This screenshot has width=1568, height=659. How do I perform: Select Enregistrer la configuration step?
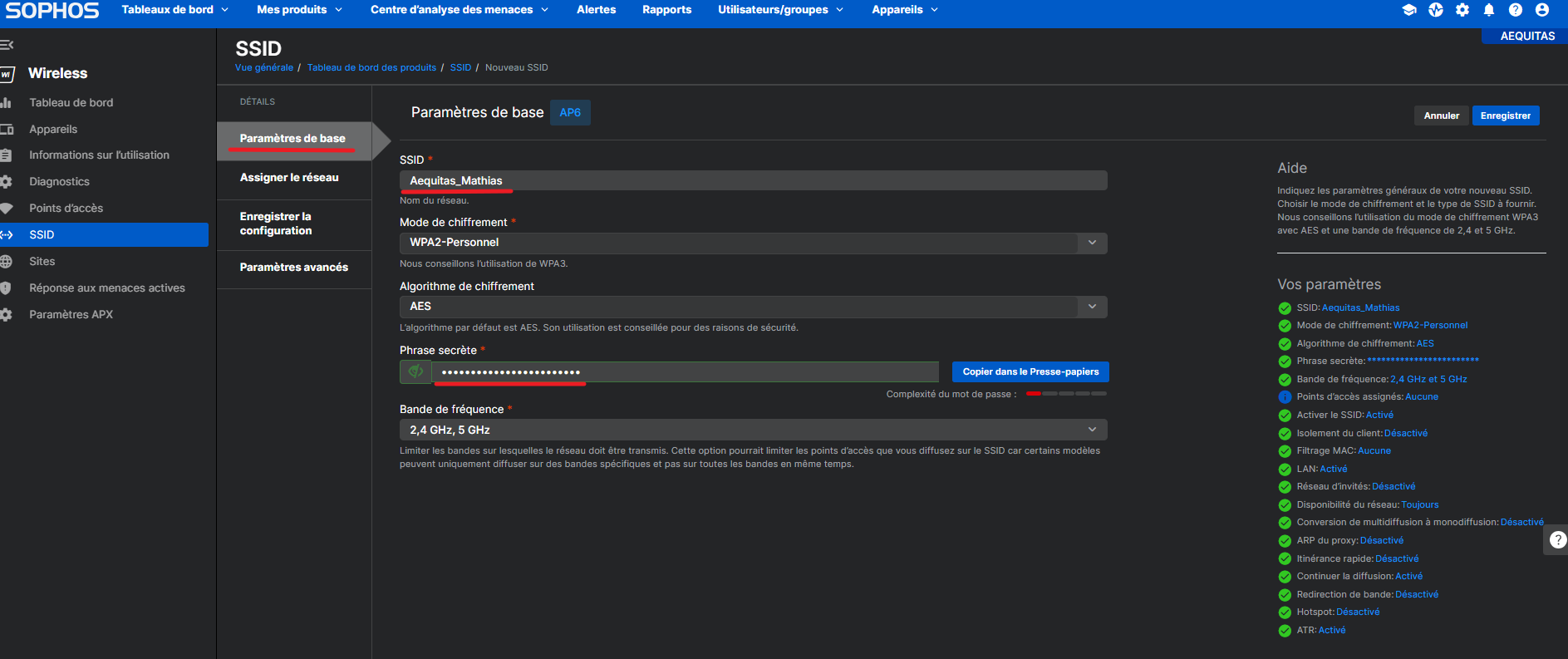tap(294, 224)
